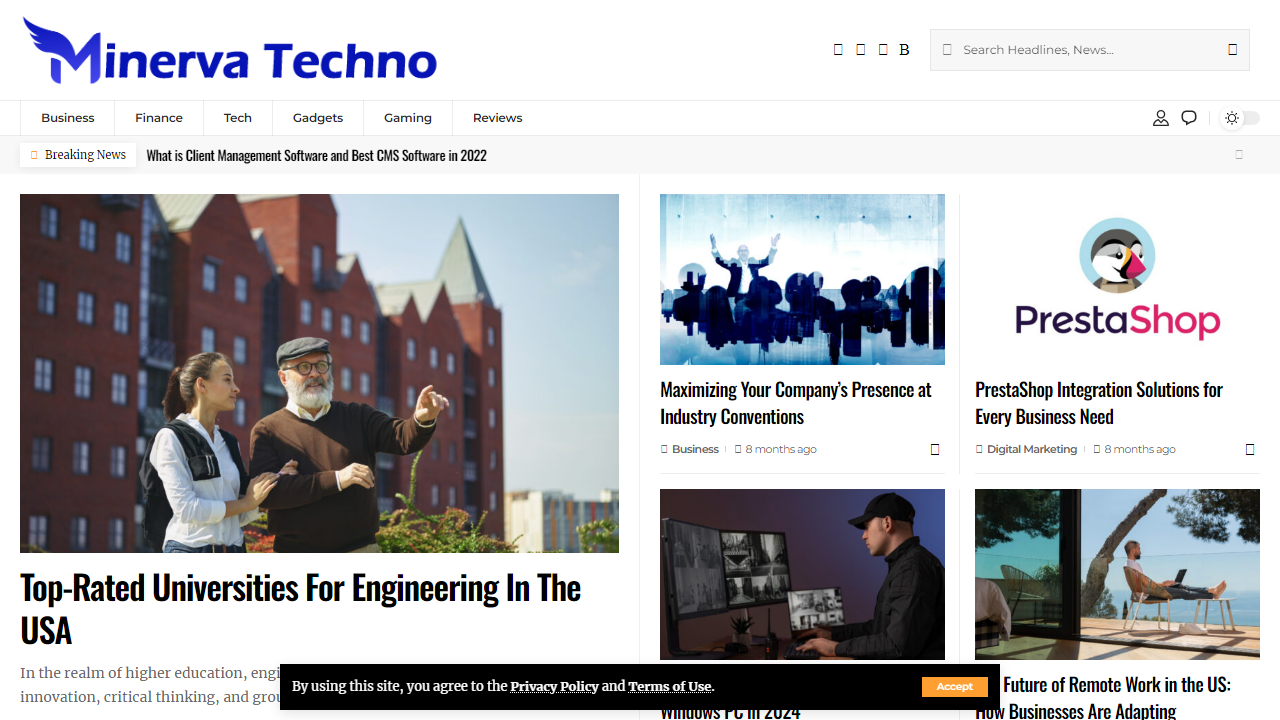Toggle the dark mode switch
This screenshot has height=720, width=1280.
point(1241,118)
